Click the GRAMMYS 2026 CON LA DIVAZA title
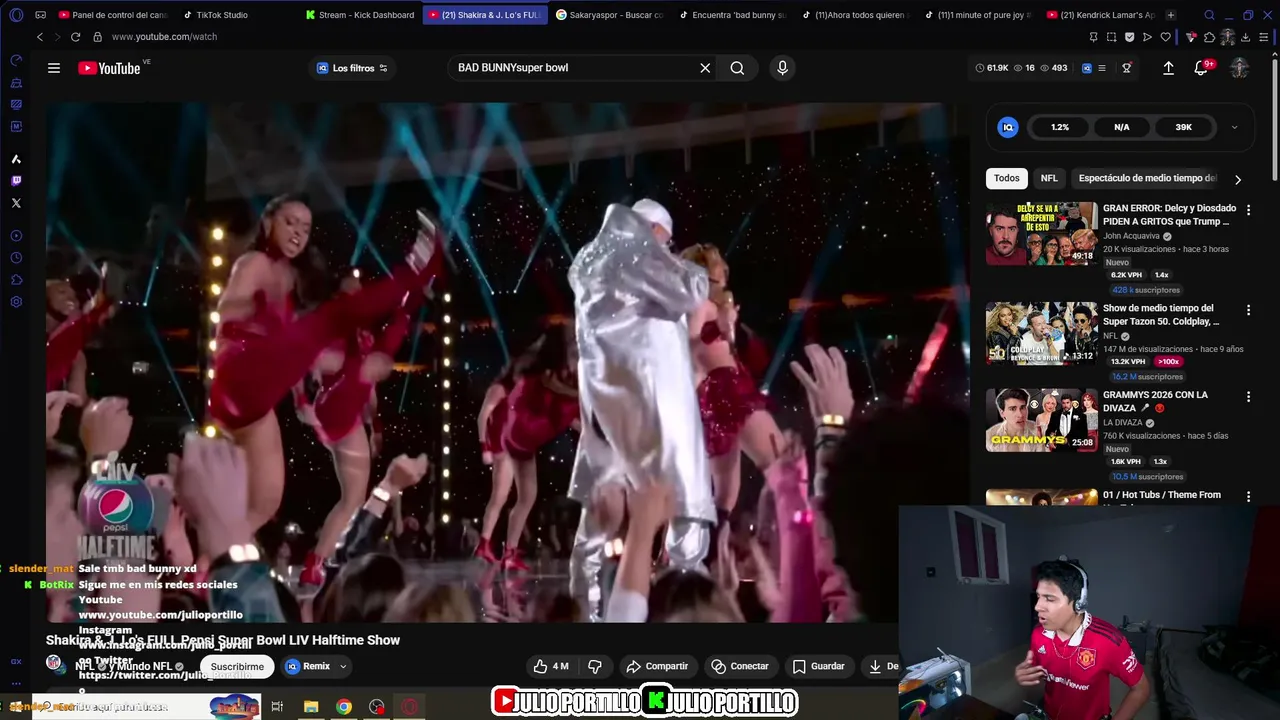This screenshot has width=1280, height=720. [1155, 401]
